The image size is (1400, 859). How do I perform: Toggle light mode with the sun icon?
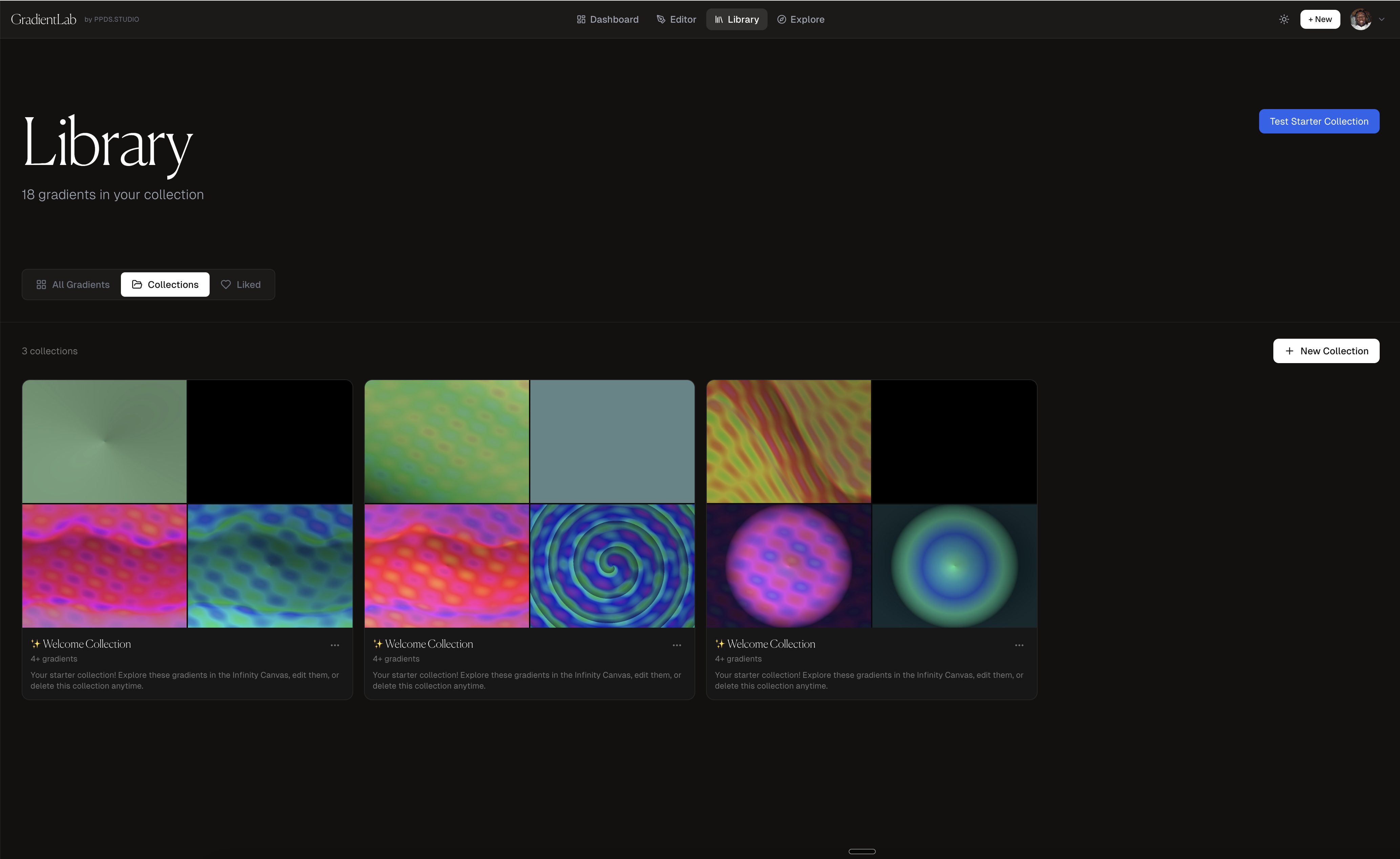pos(1284,19)
